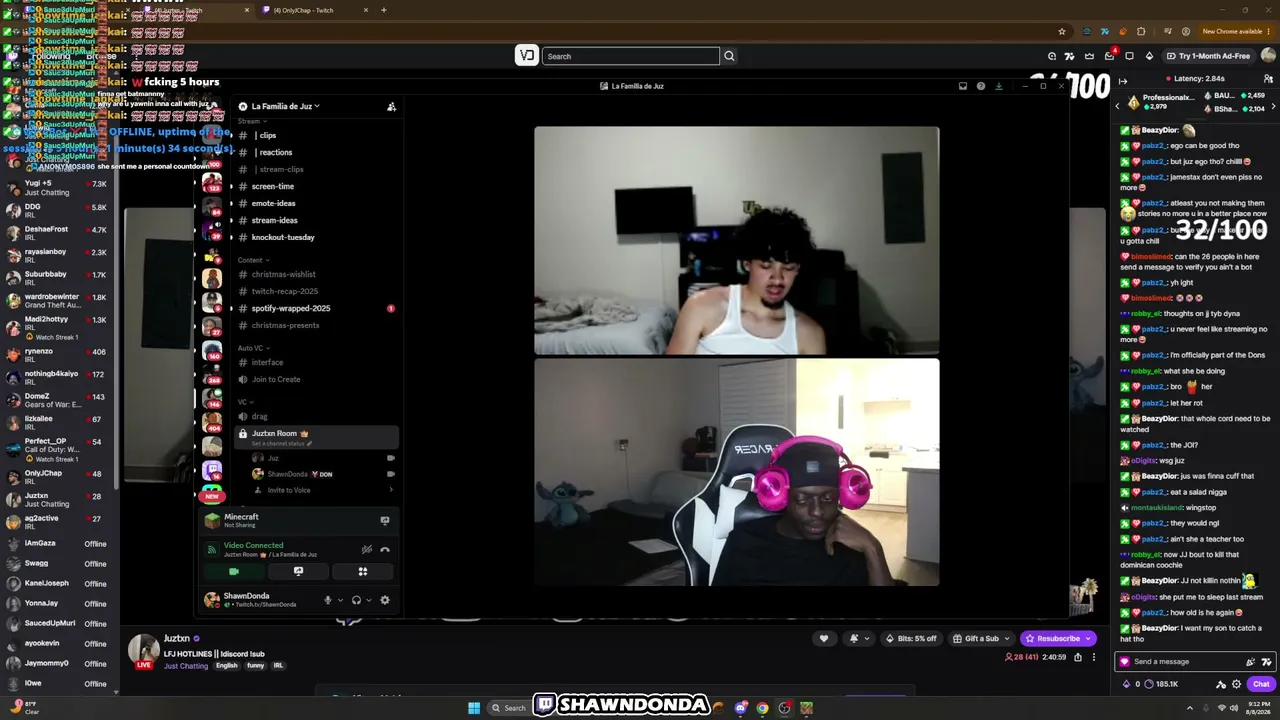This screenshot has width=1280, height=720.
Task: Send message with Chat button
Action: coord(1260,684)
